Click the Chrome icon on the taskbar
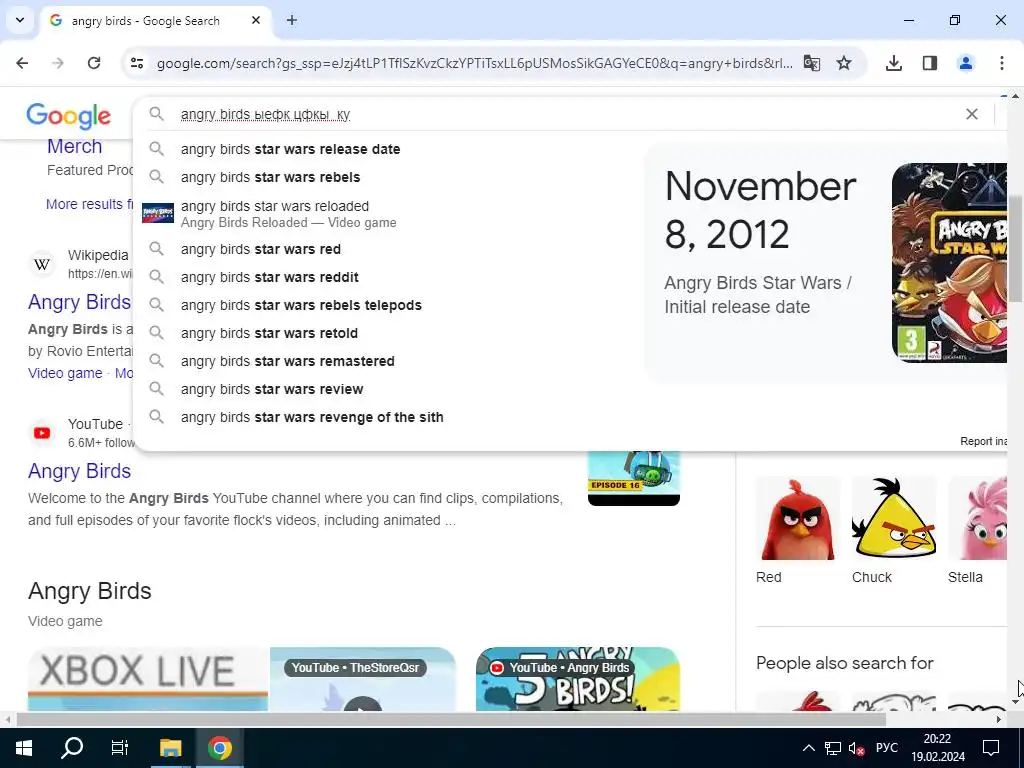Screen dimensions: 1024x768 click(219, 748)
